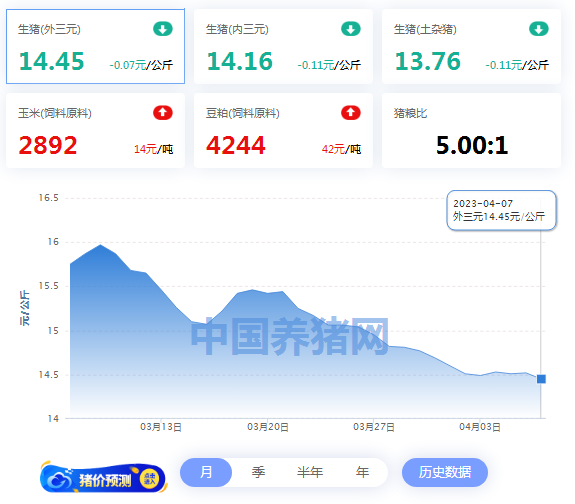
Task: Select the 月 time range
Action: pos(206,472)
